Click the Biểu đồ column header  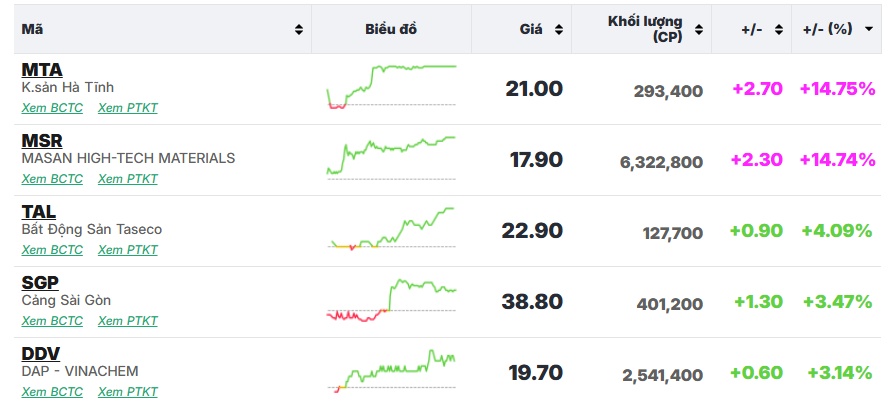pos(391,29)
